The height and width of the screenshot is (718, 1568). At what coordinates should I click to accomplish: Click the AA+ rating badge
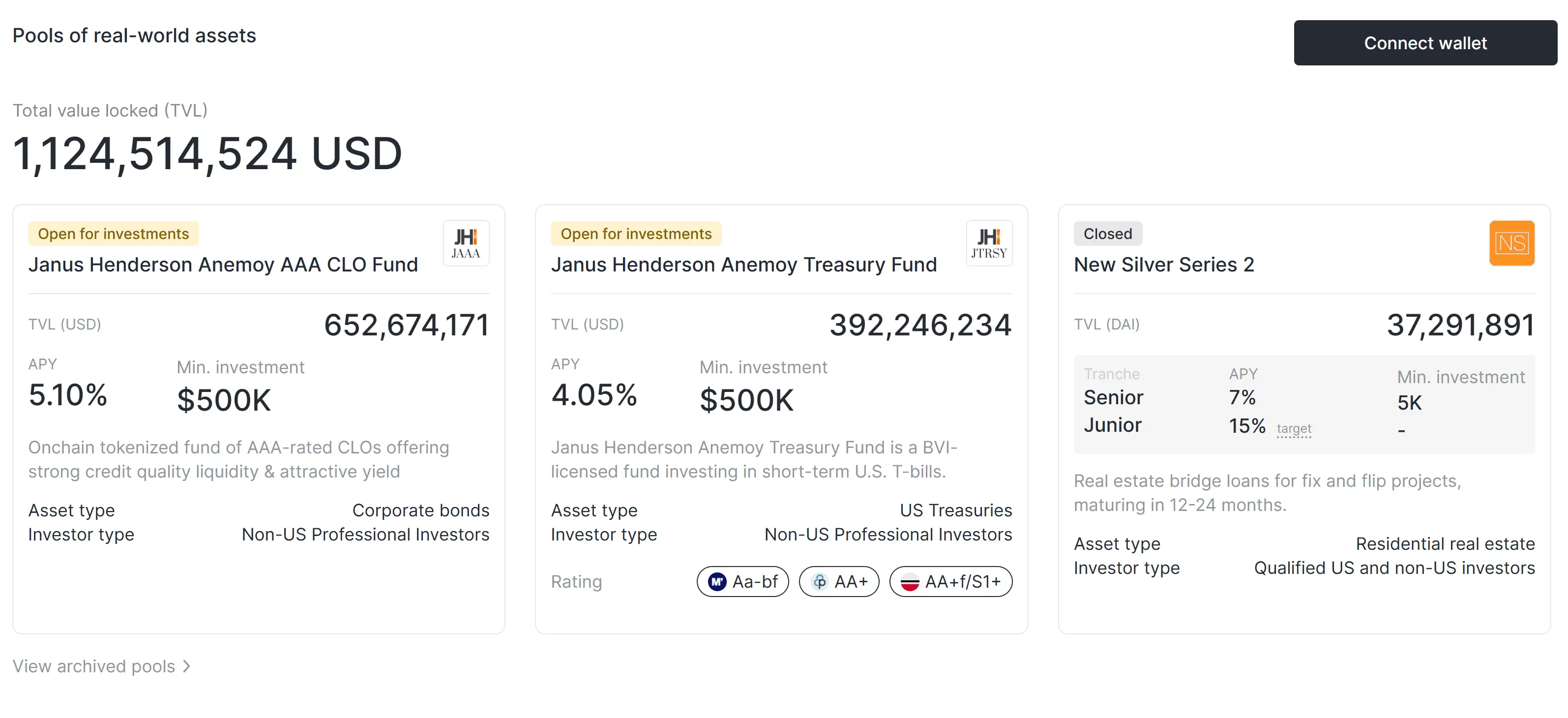coord(839,582)
